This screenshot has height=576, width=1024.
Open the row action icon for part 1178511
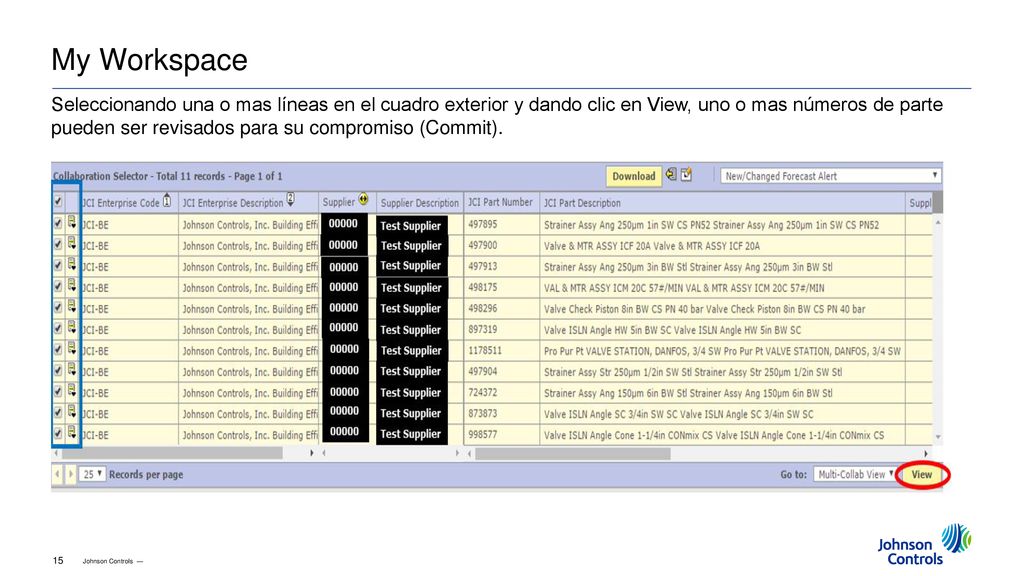72,349
